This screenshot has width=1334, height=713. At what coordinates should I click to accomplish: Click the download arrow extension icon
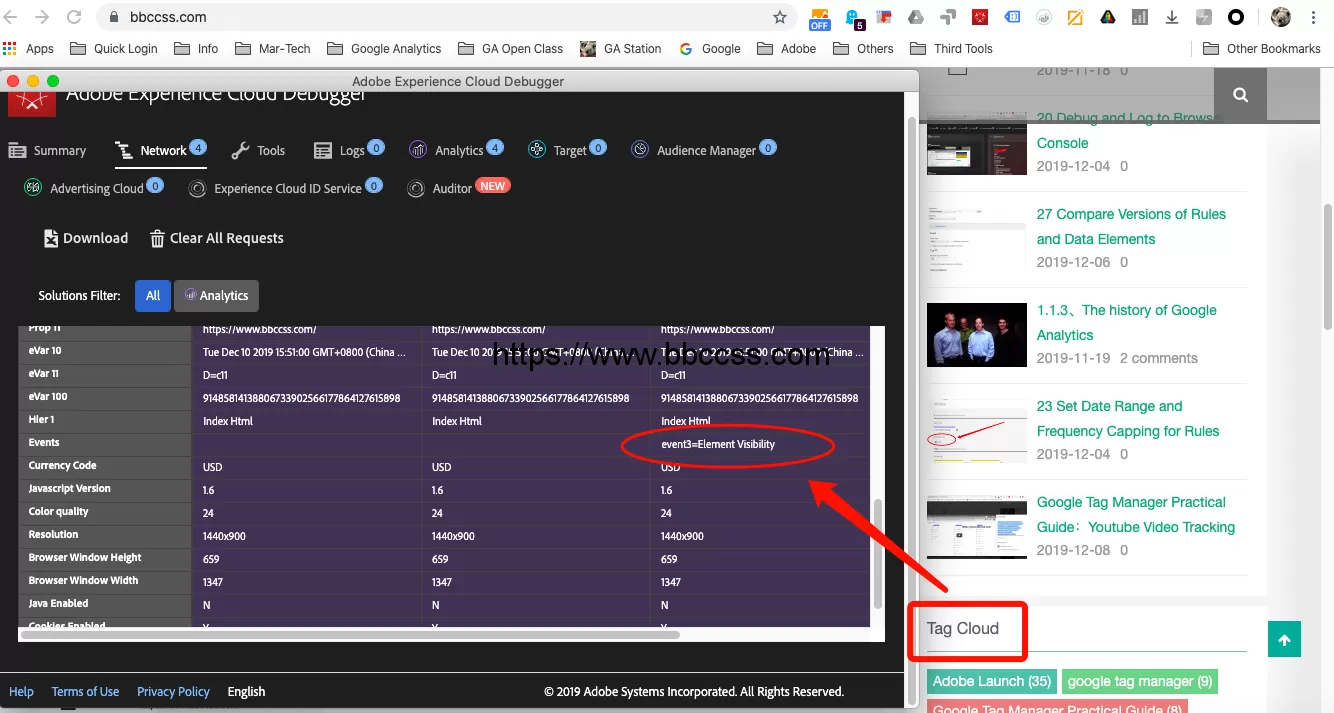(x=1172, y=17)
